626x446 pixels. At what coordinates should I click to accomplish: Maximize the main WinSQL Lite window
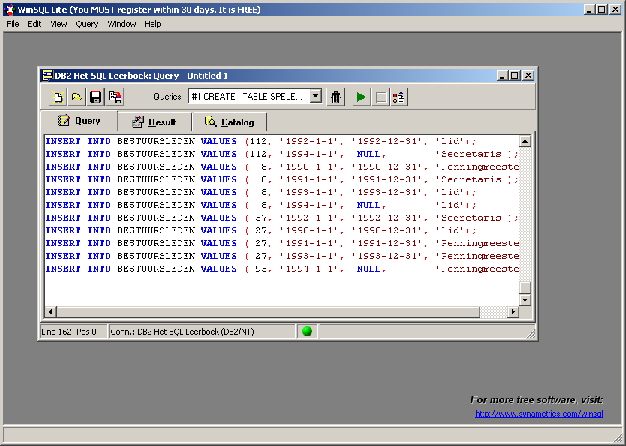tap(602, 10)
